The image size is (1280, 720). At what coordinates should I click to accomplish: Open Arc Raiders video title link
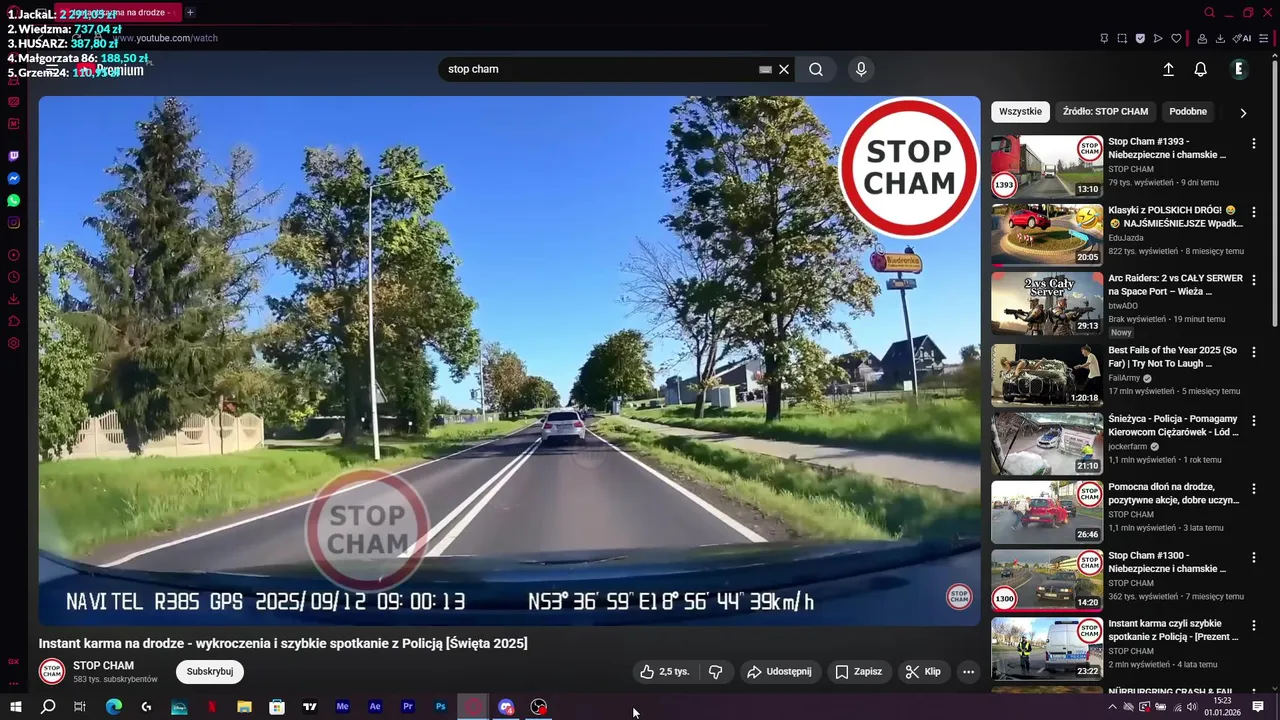tap(1175, 285)
